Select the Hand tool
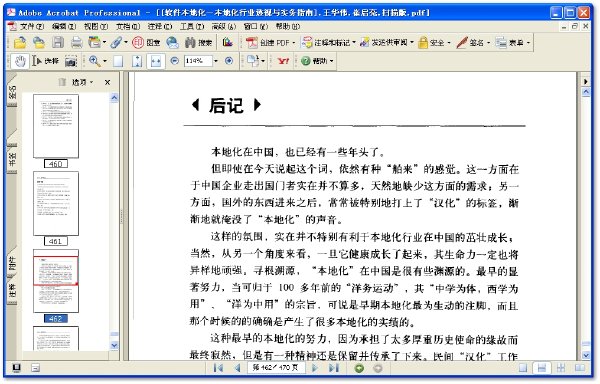Screen dimensions: 600x384 [x=20, y=61]
